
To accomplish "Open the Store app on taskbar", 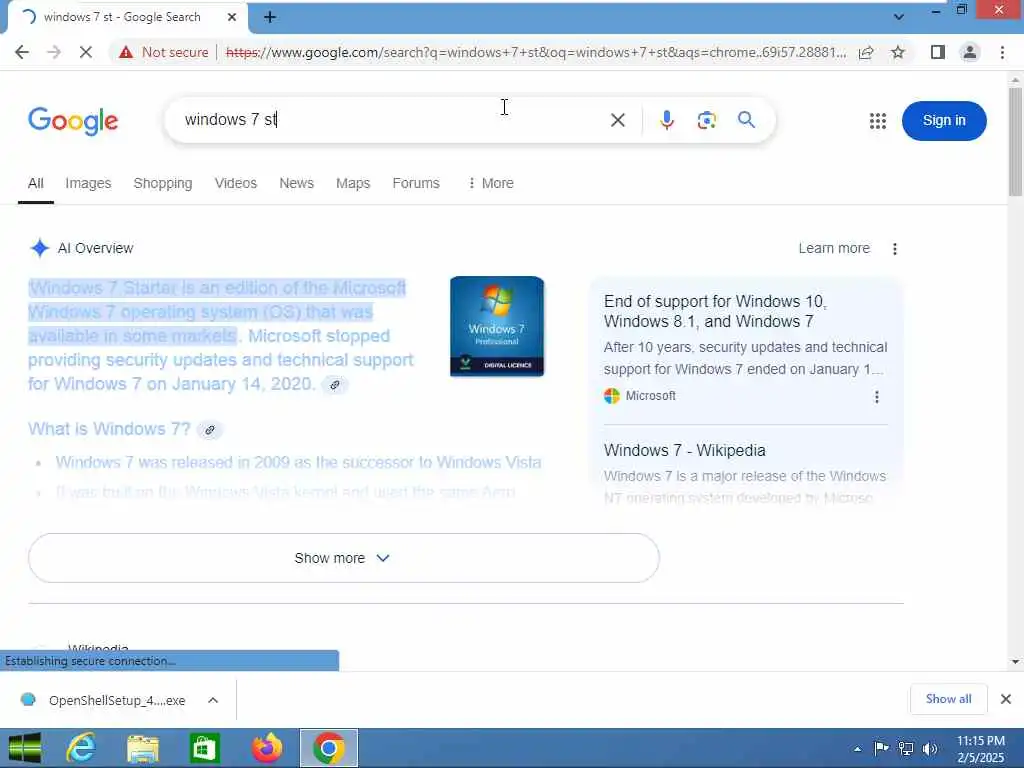I will point(204,748).
